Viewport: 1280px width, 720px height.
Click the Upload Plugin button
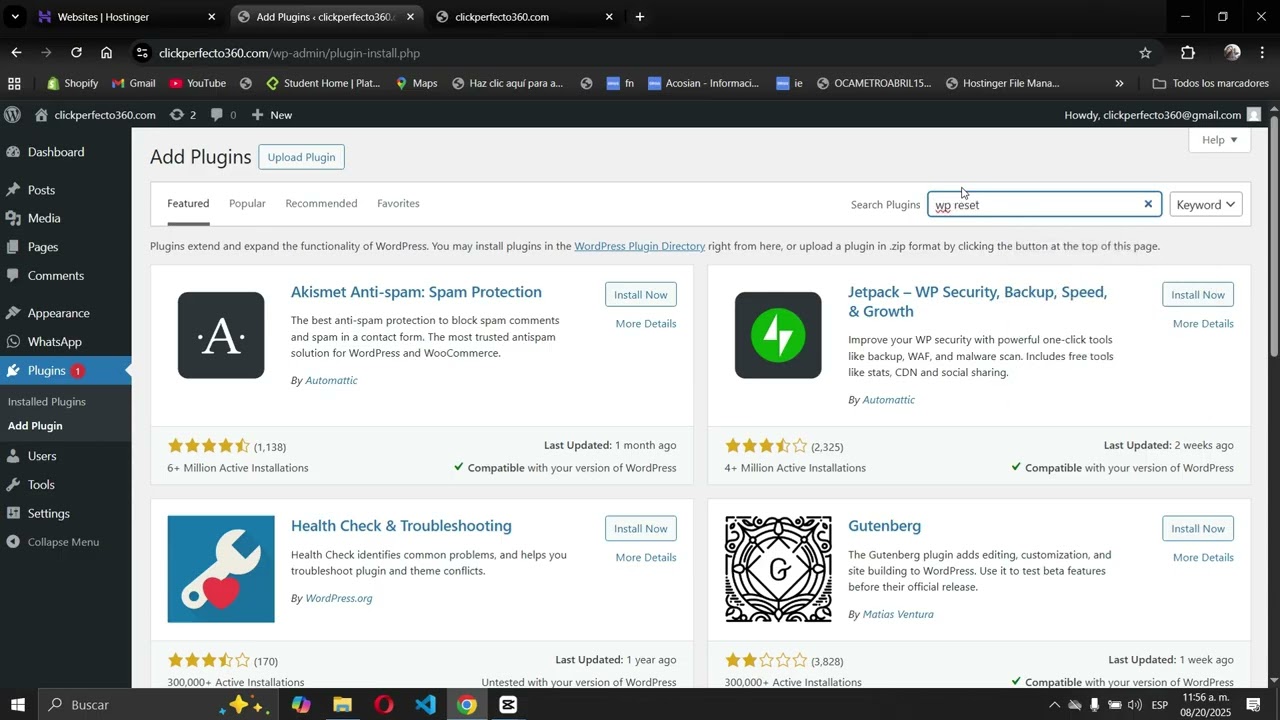coord(301,157)
